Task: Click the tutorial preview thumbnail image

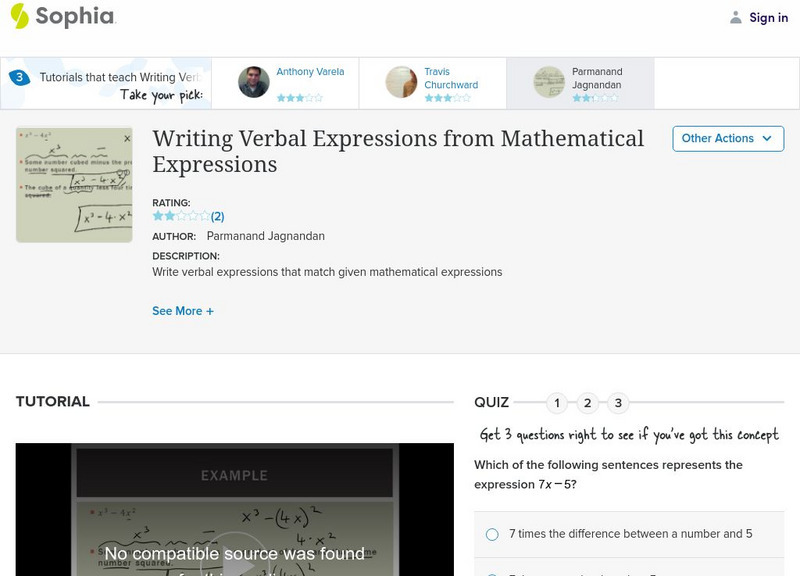Action: 75,185
